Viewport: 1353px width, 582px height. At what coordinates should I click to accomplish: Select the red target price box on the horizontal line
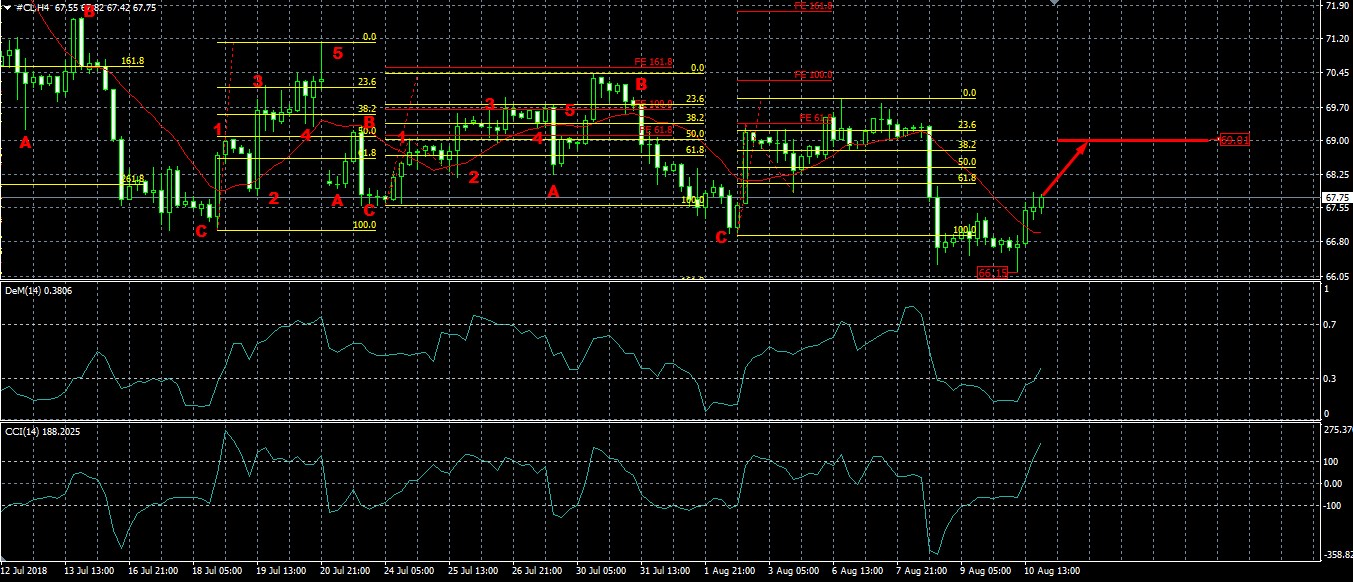pos(1234,140)
